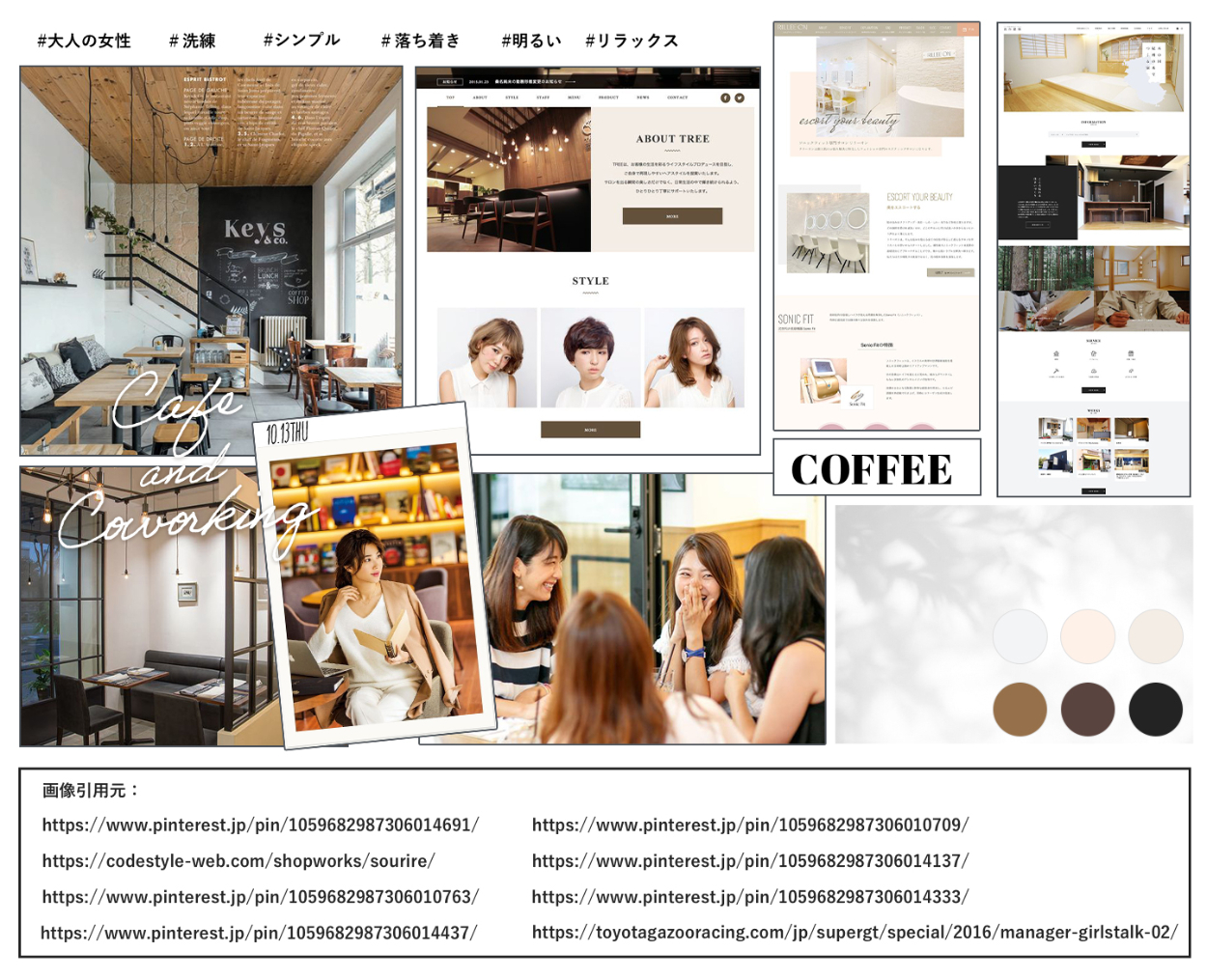Viewport: 1207px width, 980px height.
Task: Click the Facebook icon in salon header
Action: pos(725,98)
